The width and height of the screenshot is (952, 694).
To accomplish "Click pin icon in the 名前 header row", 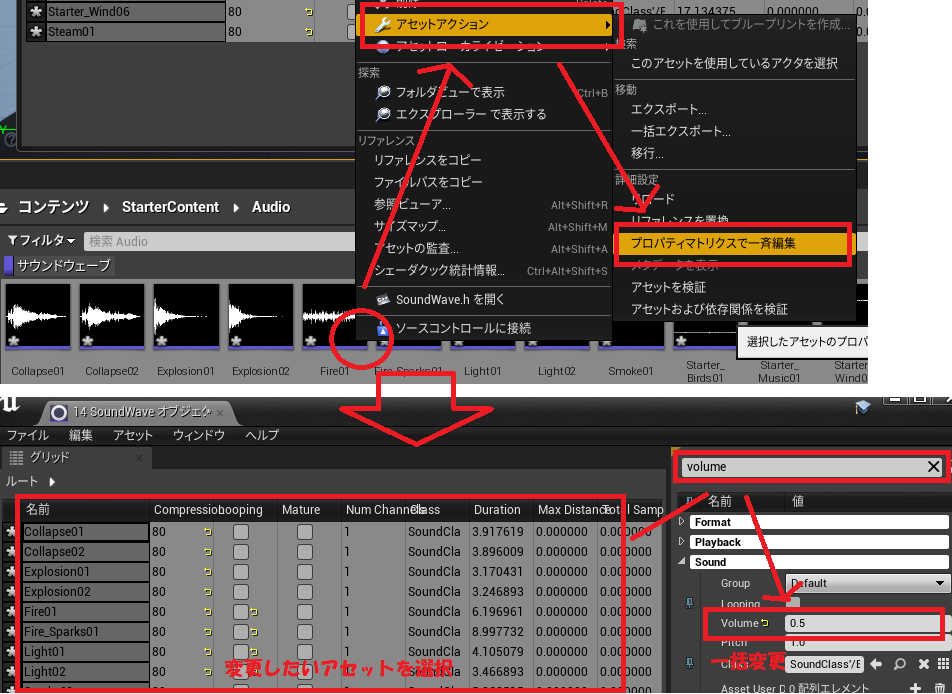I will coord(690,501).
